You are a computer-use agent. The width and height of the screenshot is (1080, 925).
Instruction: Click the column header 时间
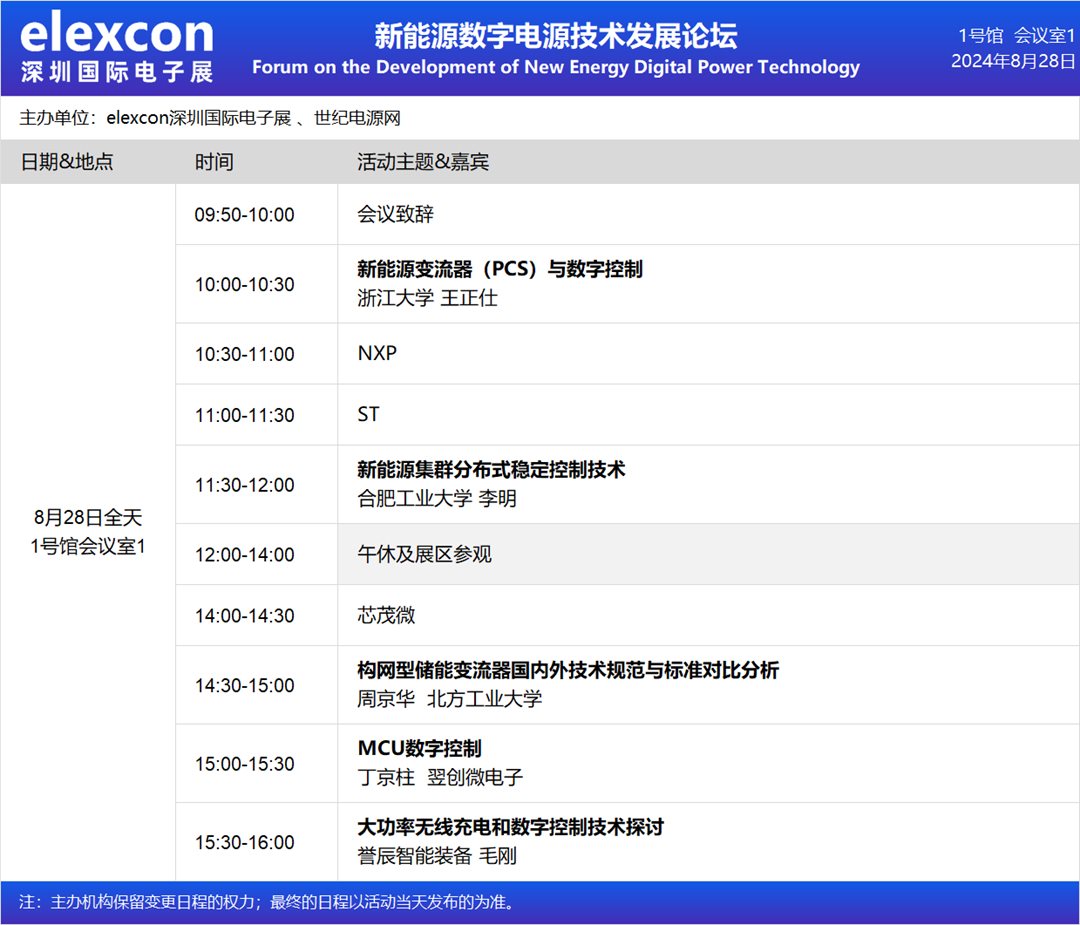[214, 162]
